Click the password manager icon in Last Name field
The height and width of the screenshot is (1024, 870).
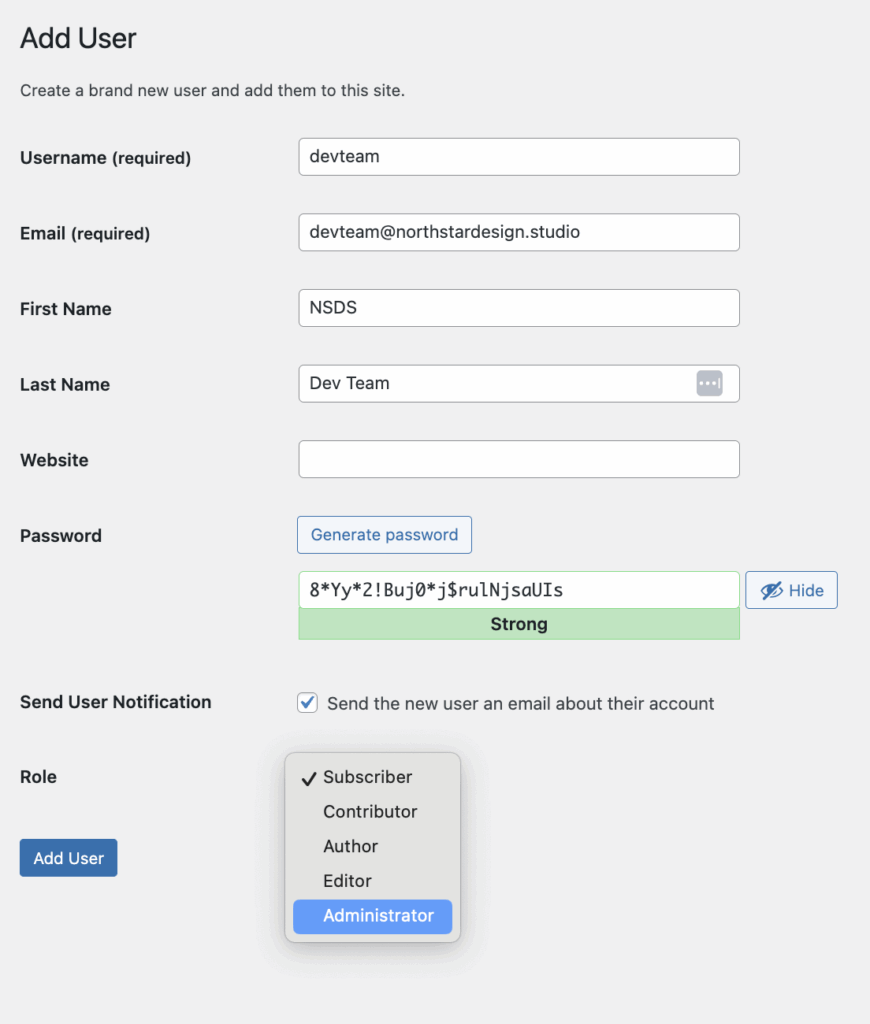pyautogui.click(x=709, y=383)
